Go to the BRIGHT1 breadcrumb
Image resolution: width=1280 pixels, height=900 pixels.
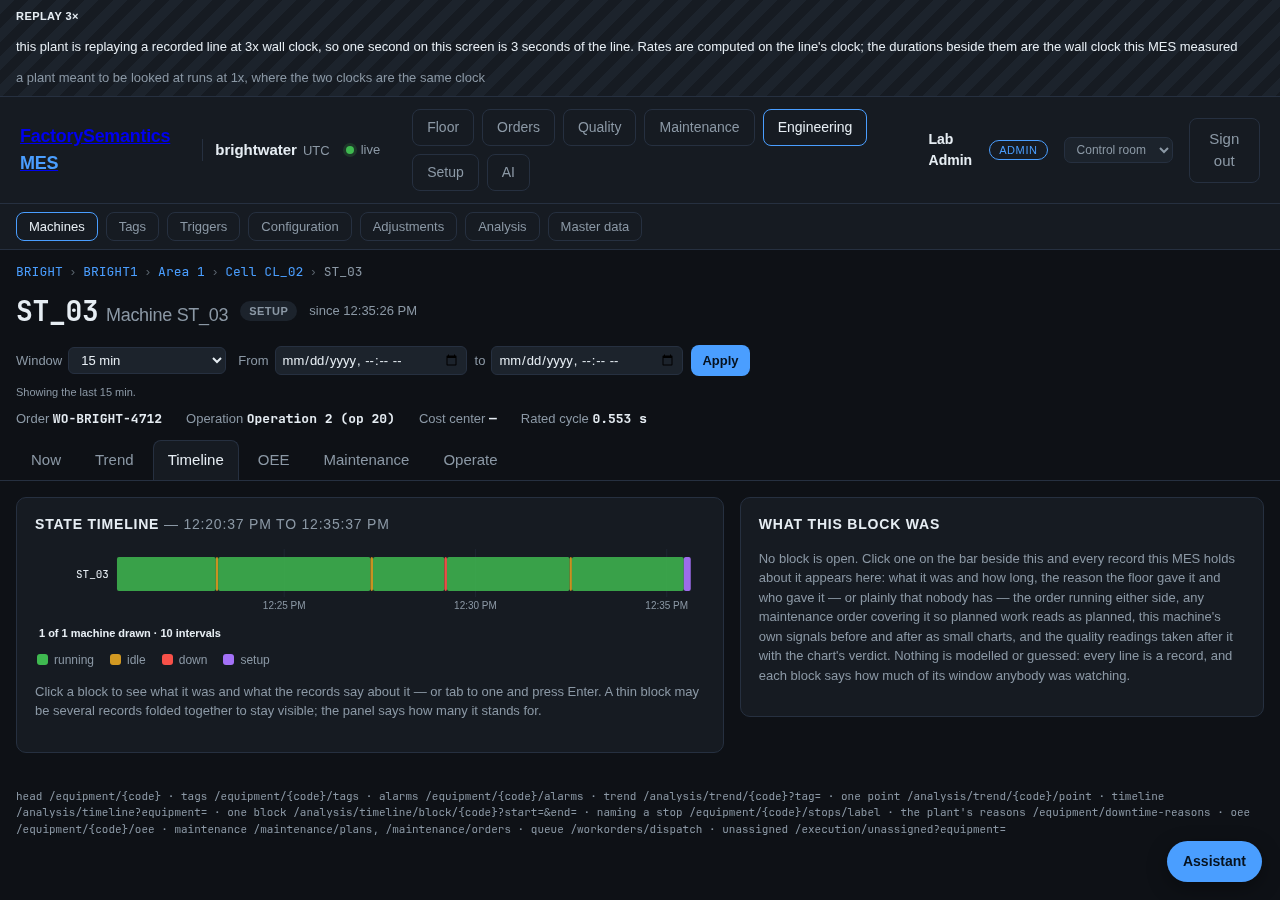(x=111, y=272)
